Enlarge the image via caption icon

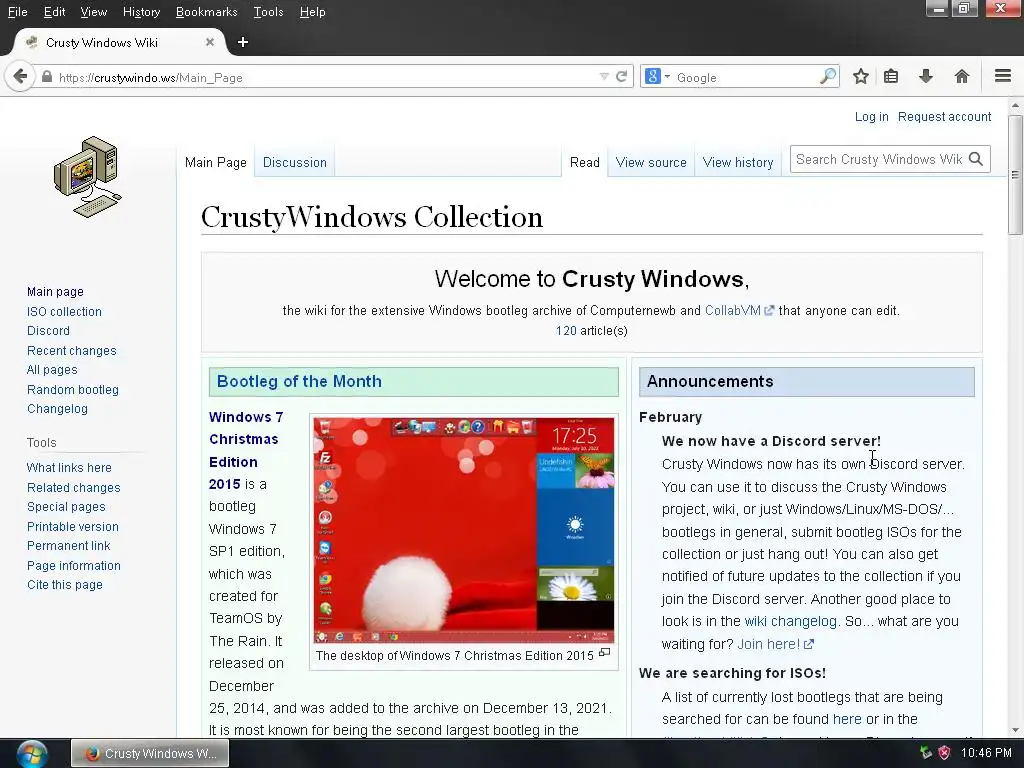(605, 652)
